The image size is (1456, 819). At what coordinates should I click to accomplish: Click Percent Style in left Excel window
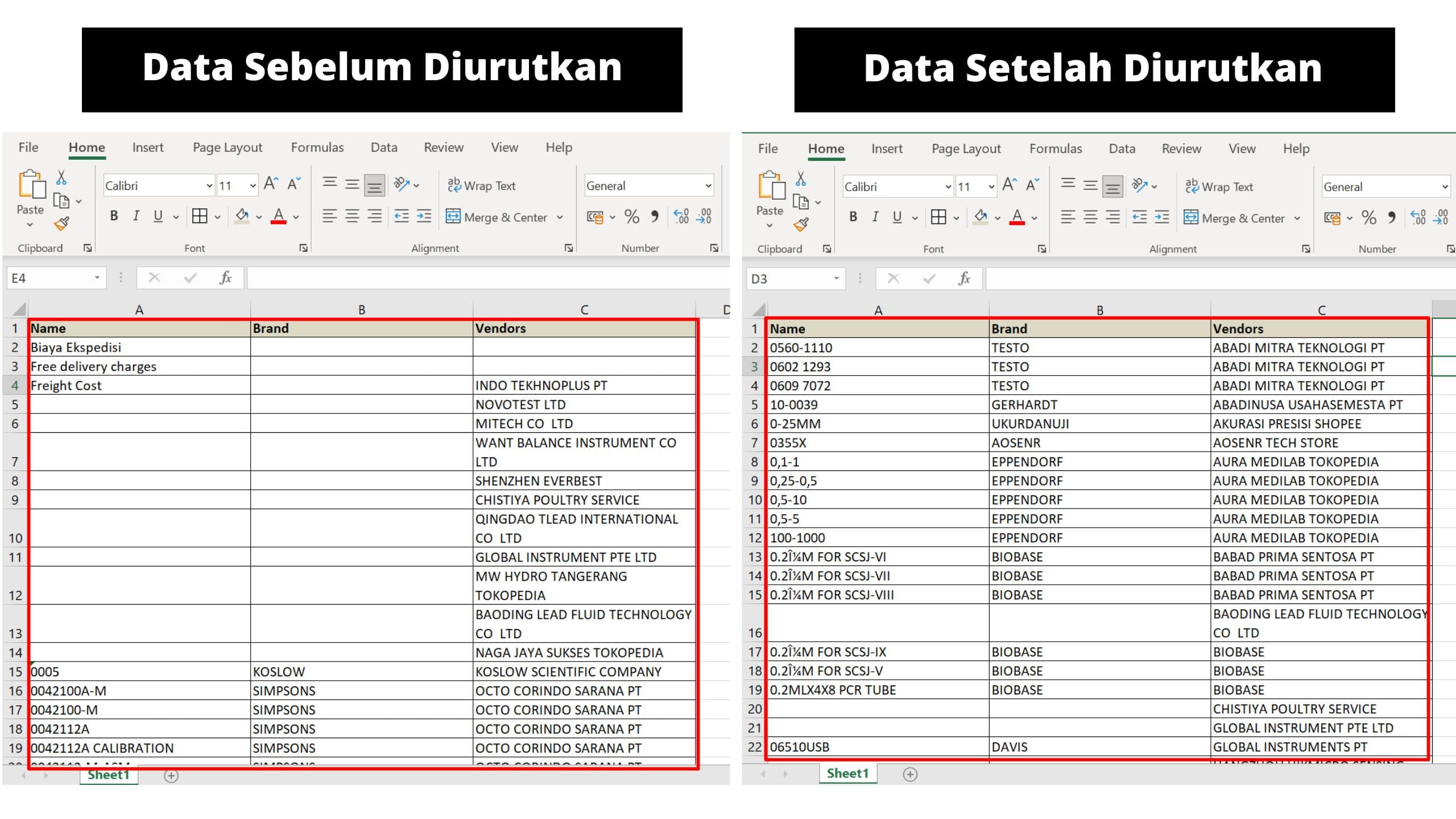tap(632, 216)
